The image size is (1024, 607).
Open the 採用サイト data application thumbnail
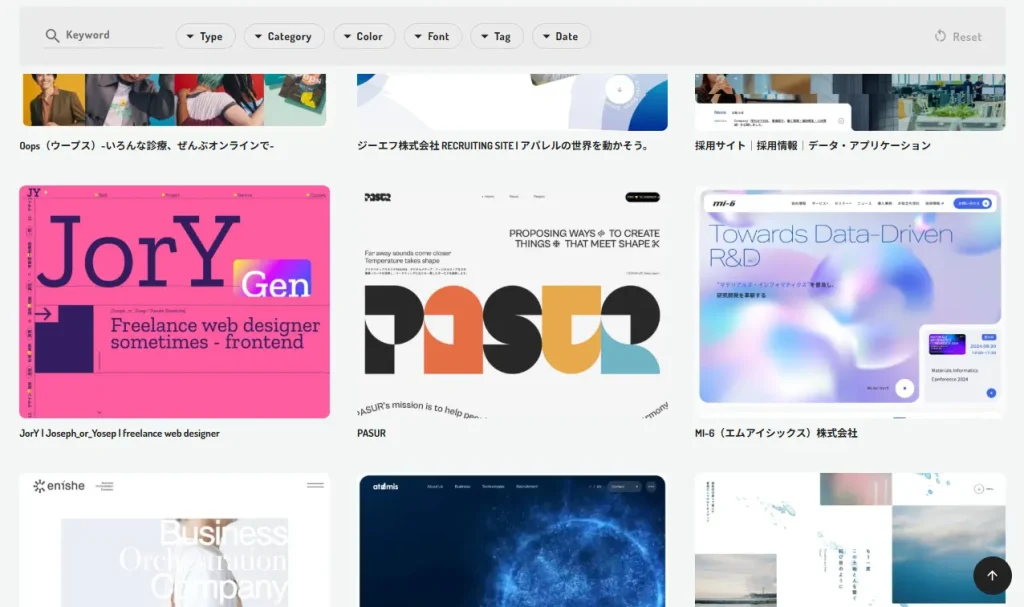pos(850,102)
